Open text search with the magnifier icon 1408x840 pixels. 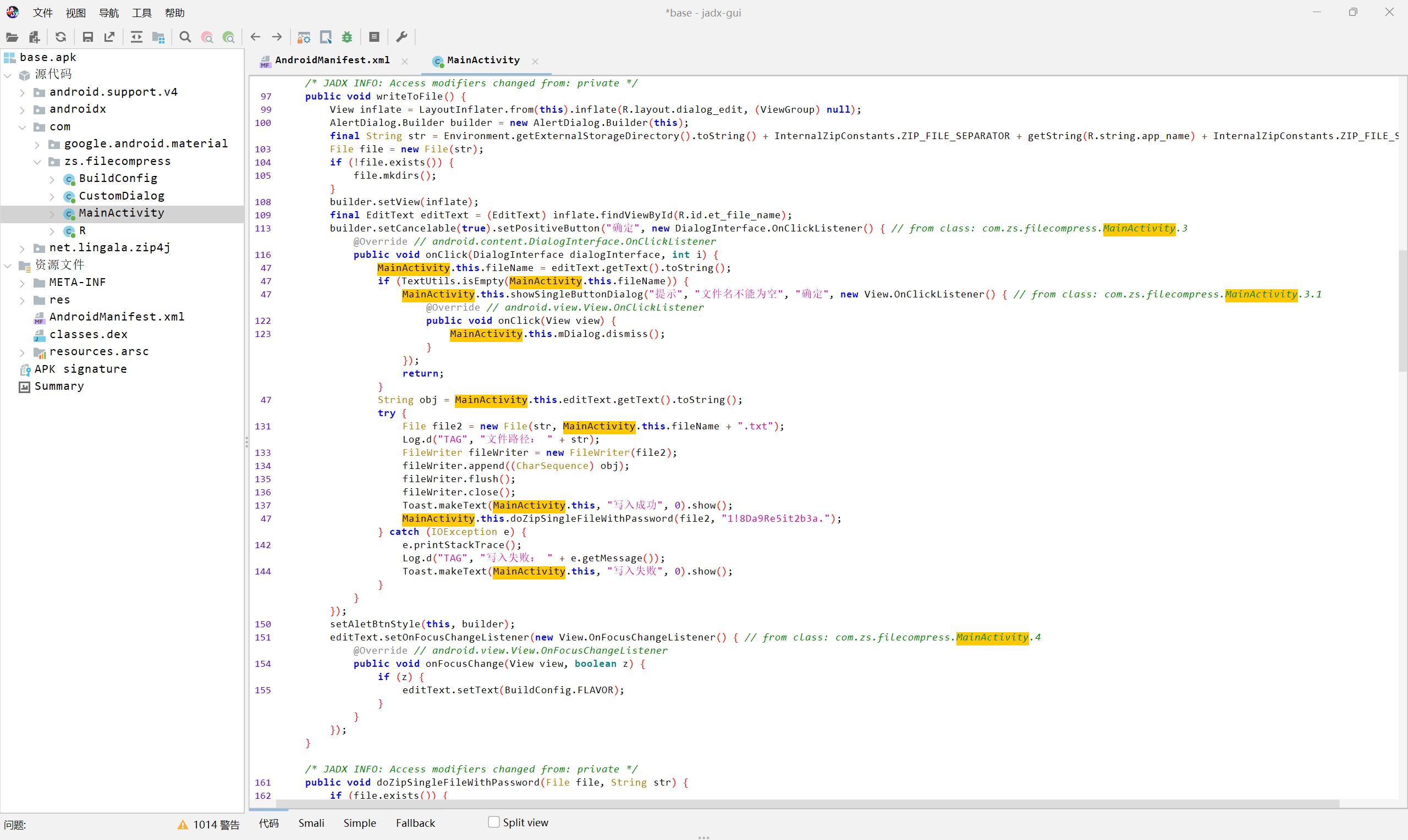tap(185, 37)
